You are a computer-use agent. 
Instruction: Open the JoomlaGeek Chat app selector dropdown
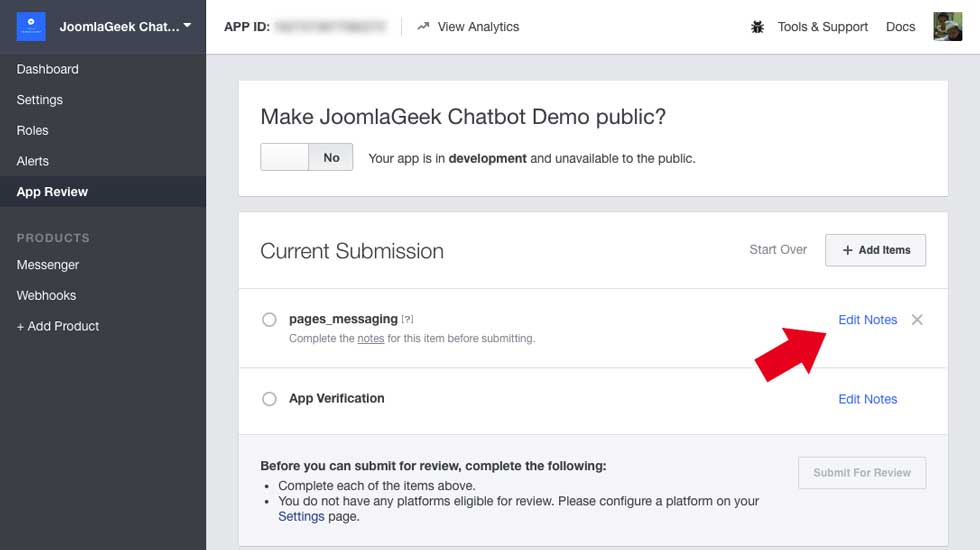125,26
